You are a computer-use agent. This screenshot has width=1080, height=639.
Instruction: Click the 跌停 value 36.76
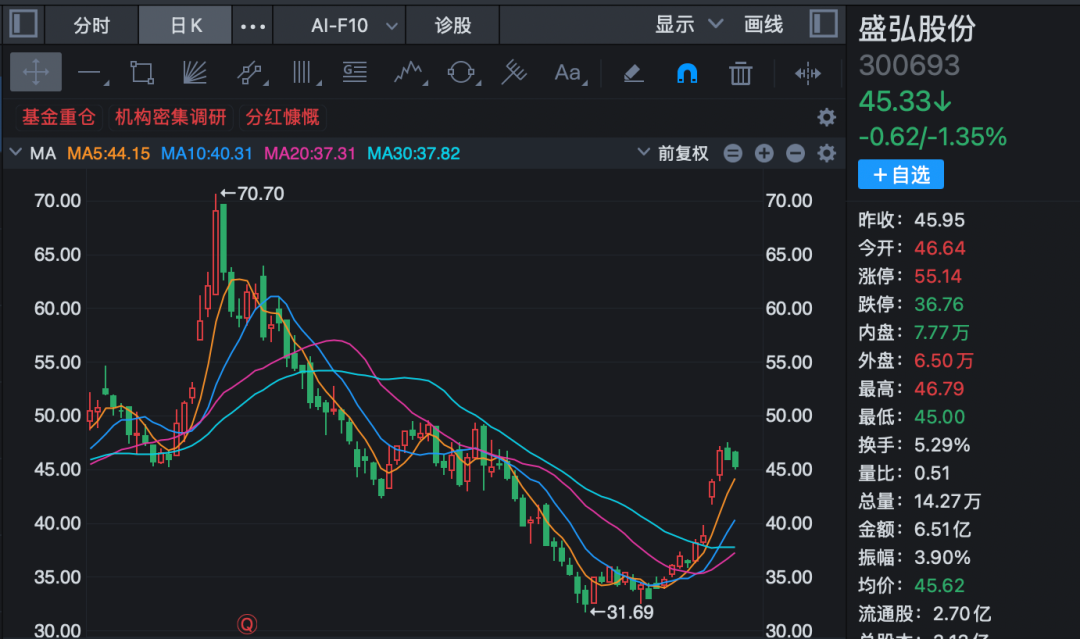[939, 304]
